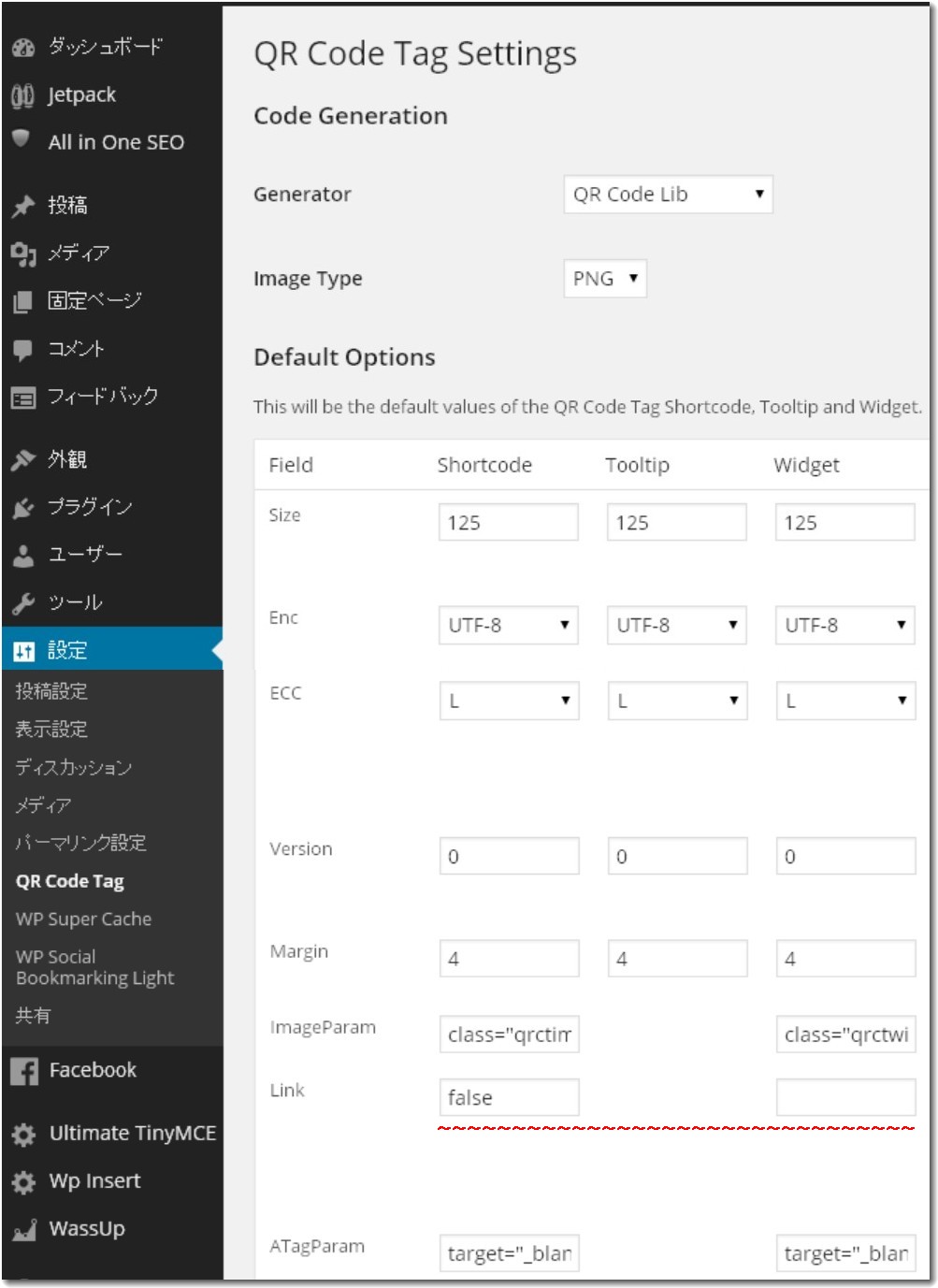This screenshot has height=1288, width=938.
Task: Open the Ultimate TinyMCE gear icon
Action: pyautogui.click(x=23, y=1133)
